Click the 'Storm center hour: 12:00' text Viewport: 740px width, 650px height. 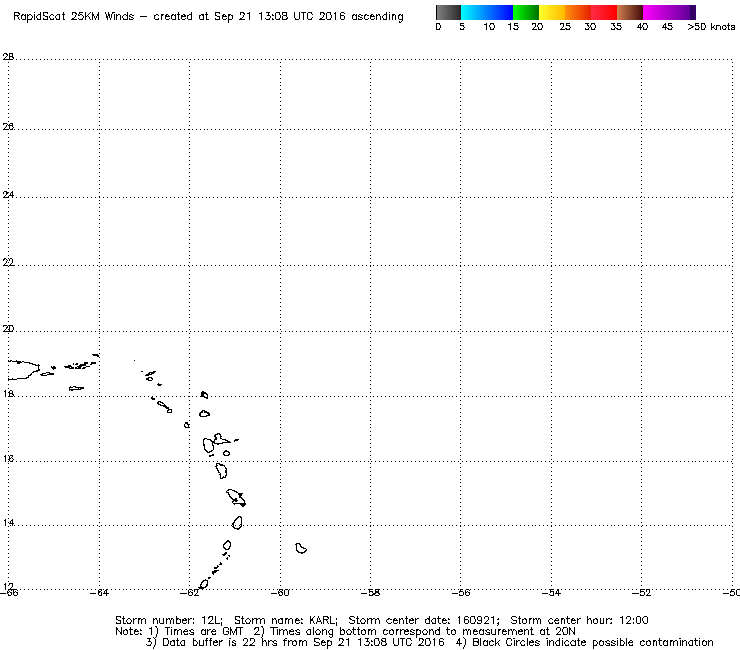579,620
